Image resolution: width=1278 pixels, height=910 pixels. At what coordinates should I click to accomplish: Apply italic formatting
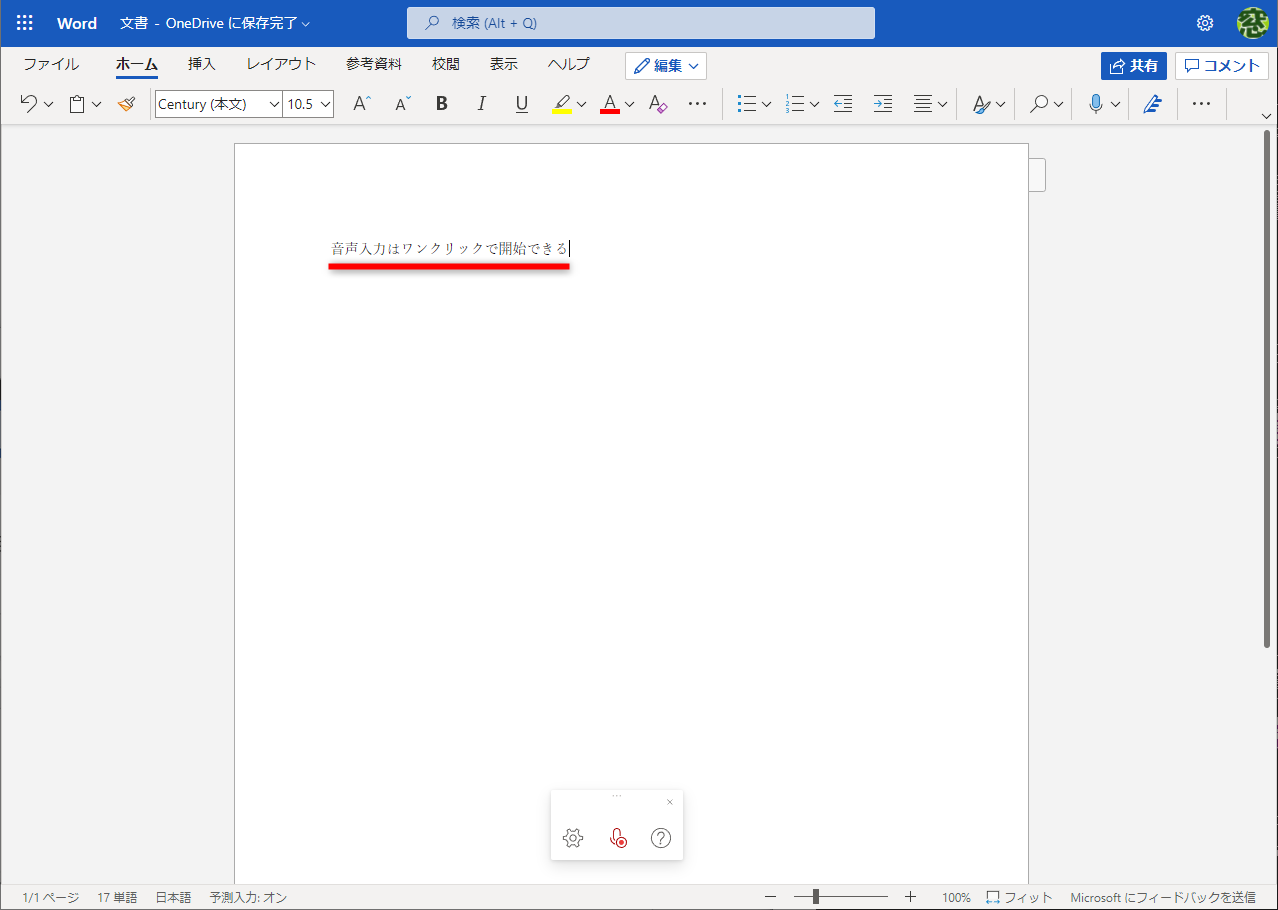(481, 103)
